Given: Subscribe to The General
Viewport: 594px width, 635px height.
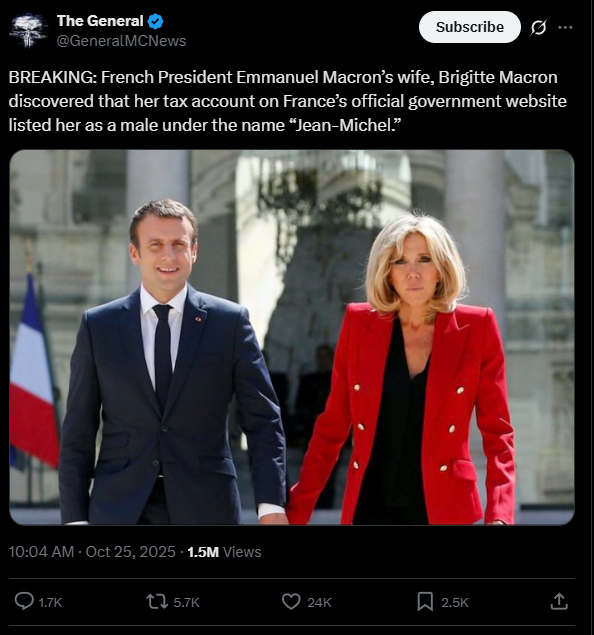Looking at the screenshot, I should pos(470,27).
